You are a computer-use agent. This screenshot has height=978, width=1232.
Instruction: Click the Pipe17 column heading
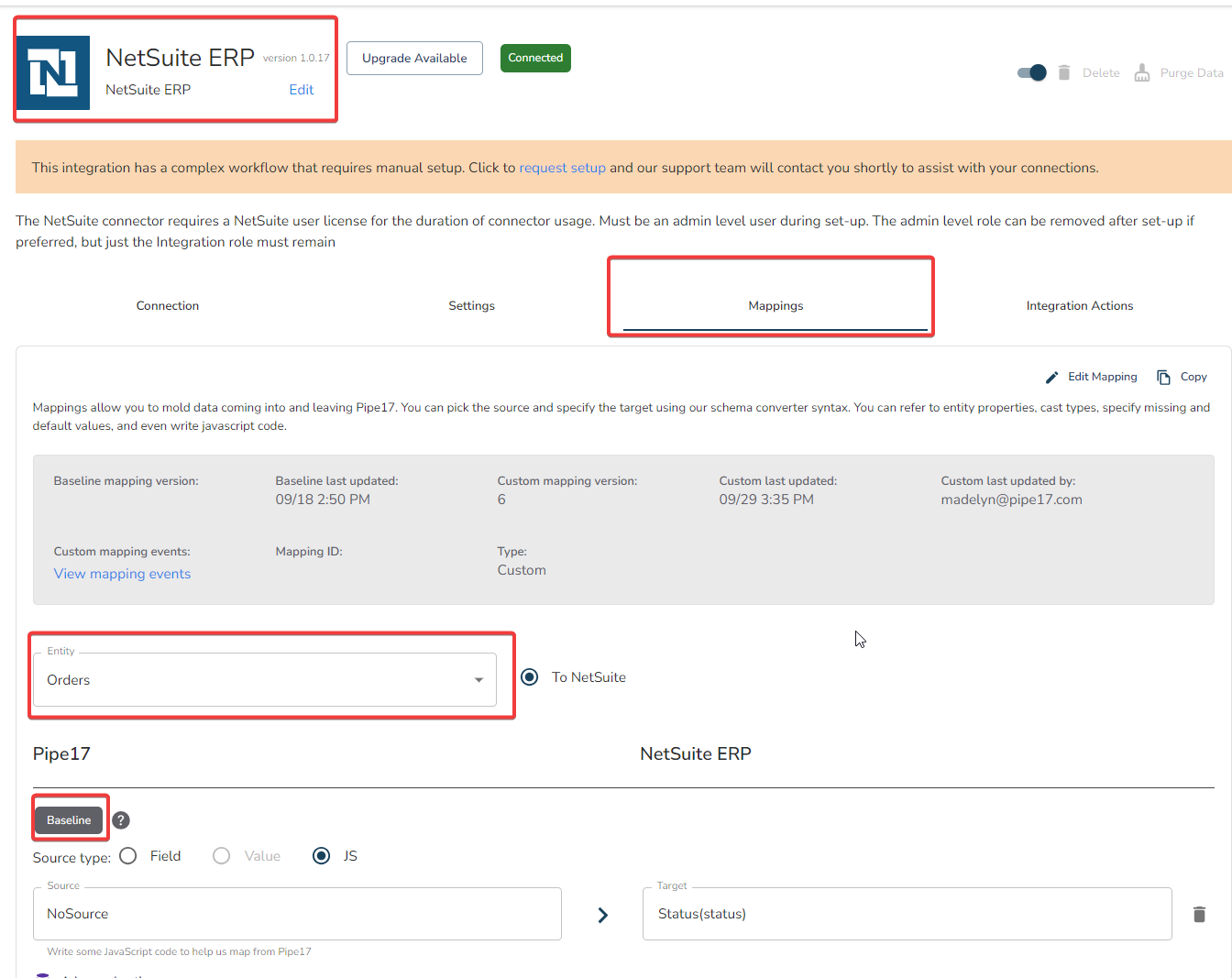click(x=61, y=754)
